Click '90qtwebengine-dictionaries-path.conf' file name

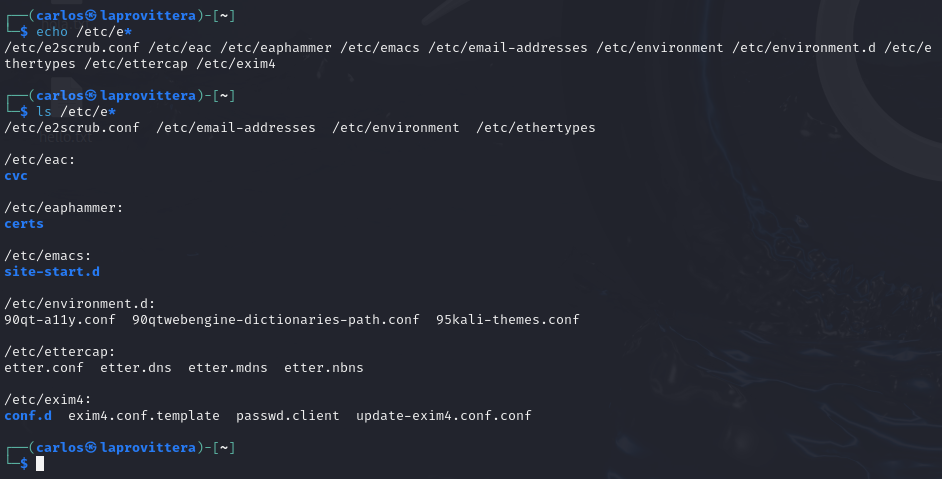(276, 320)
